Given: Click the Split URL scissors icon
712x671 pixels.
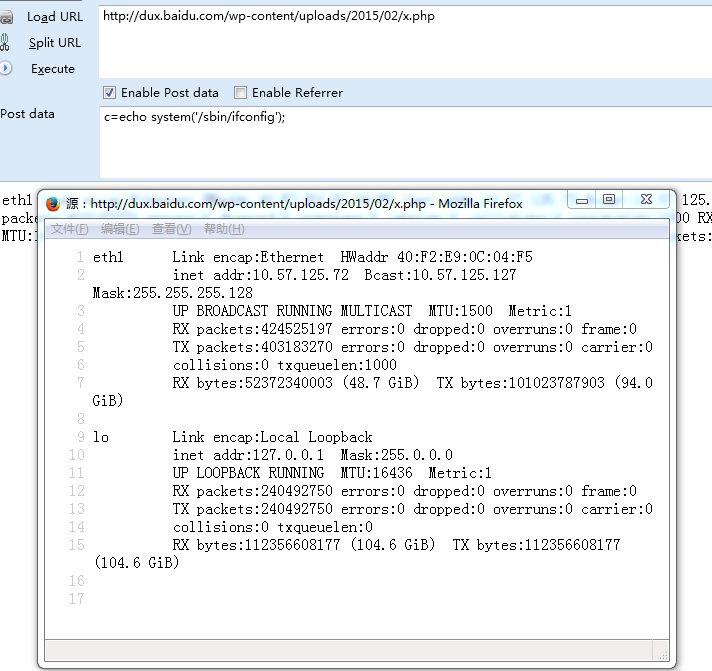Looking at the screenshot, I should (x=5, y=43).
